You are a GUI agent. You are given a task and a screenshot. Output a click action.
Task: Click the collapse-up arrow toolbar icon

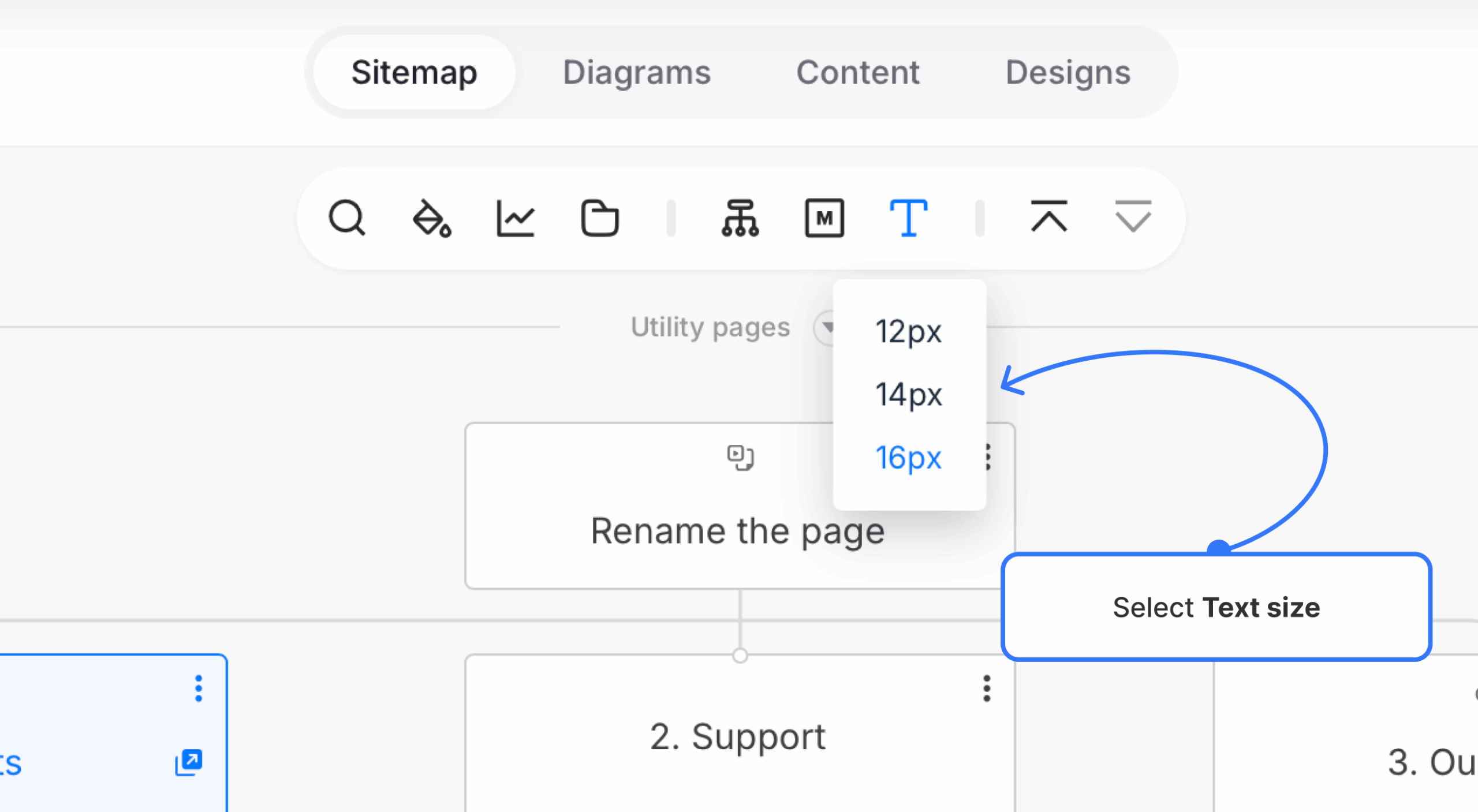coord(1049,216)
